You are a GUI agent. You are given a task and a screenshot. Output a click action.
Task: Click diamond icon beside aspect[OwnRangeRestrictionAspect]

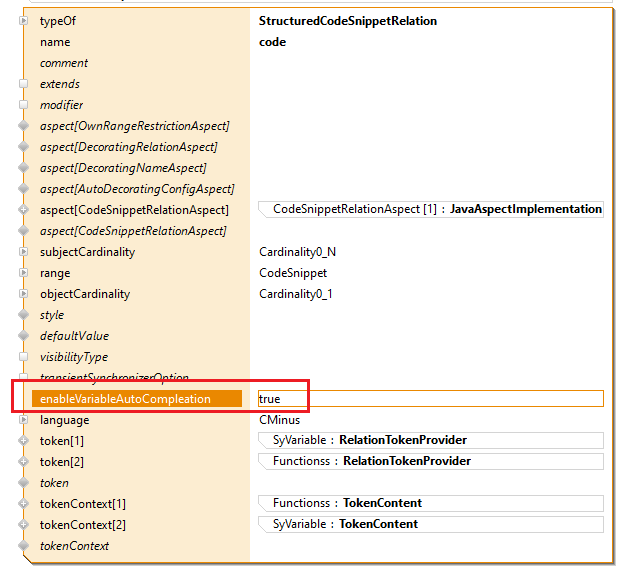[24, 126]
